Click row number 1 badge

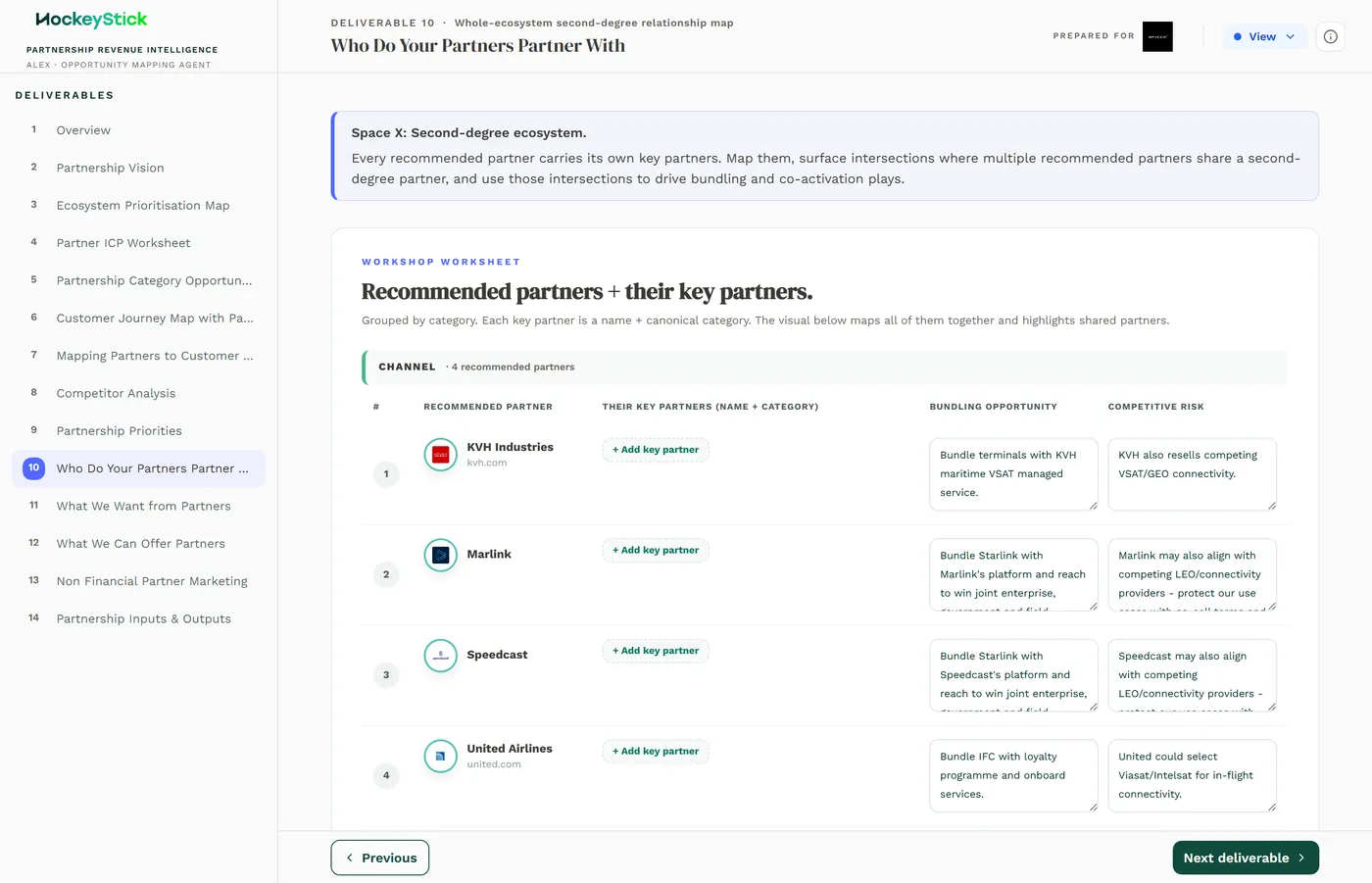[x=386, y=474]
